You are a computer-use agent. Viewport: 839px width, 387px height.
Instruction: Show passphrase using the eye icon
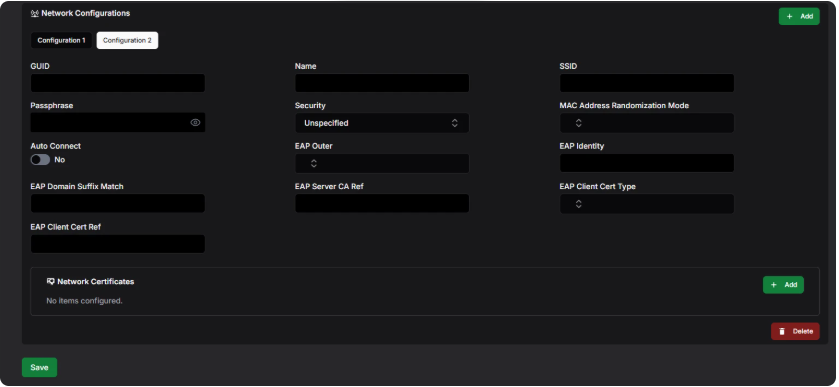(195, 123)
